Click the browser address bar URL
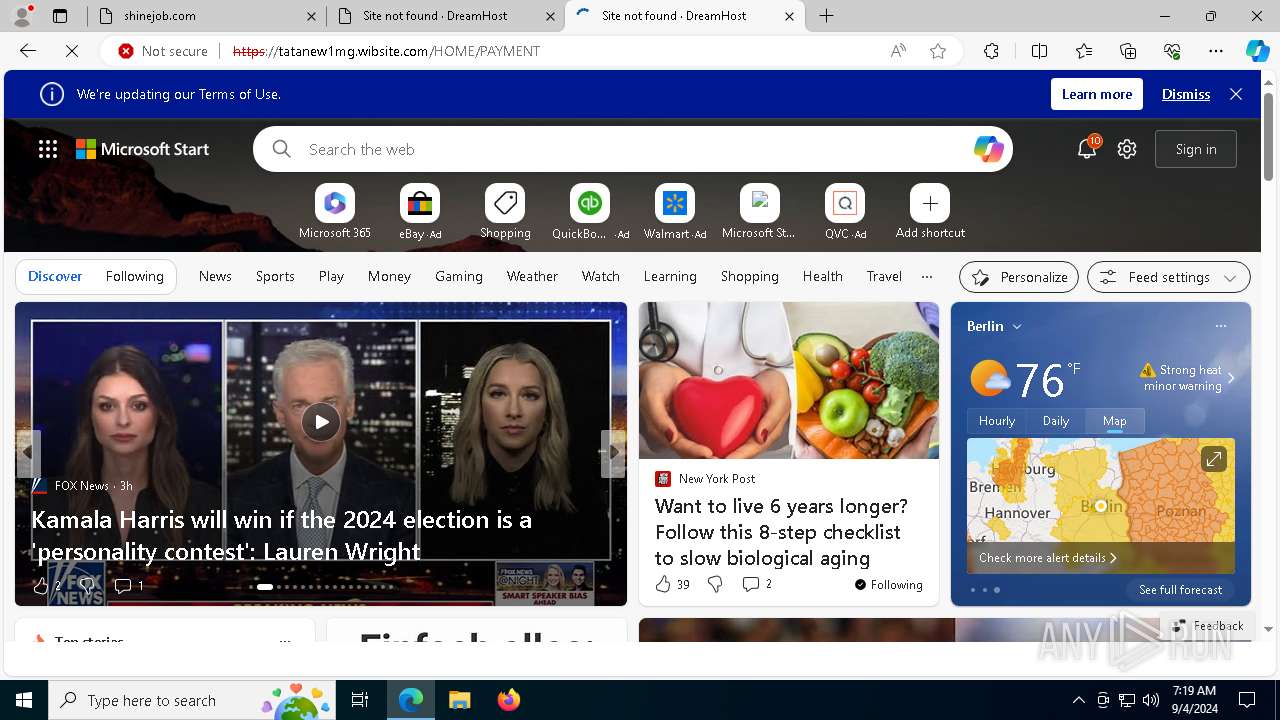The width and height of the screenshot is (1280, 720). [x=386, y=51]
